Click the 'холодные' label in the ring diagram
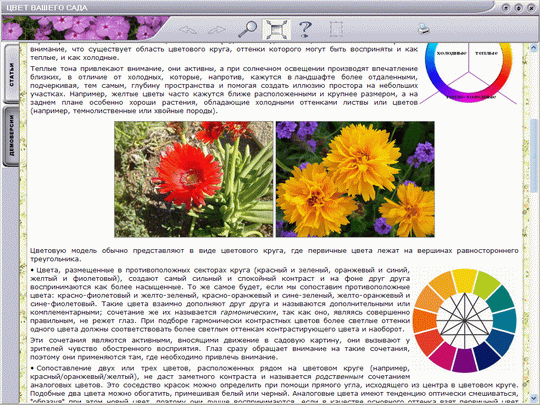Image resolution: width=540 pixels, height=405 pixels. (x=451, y=53)
